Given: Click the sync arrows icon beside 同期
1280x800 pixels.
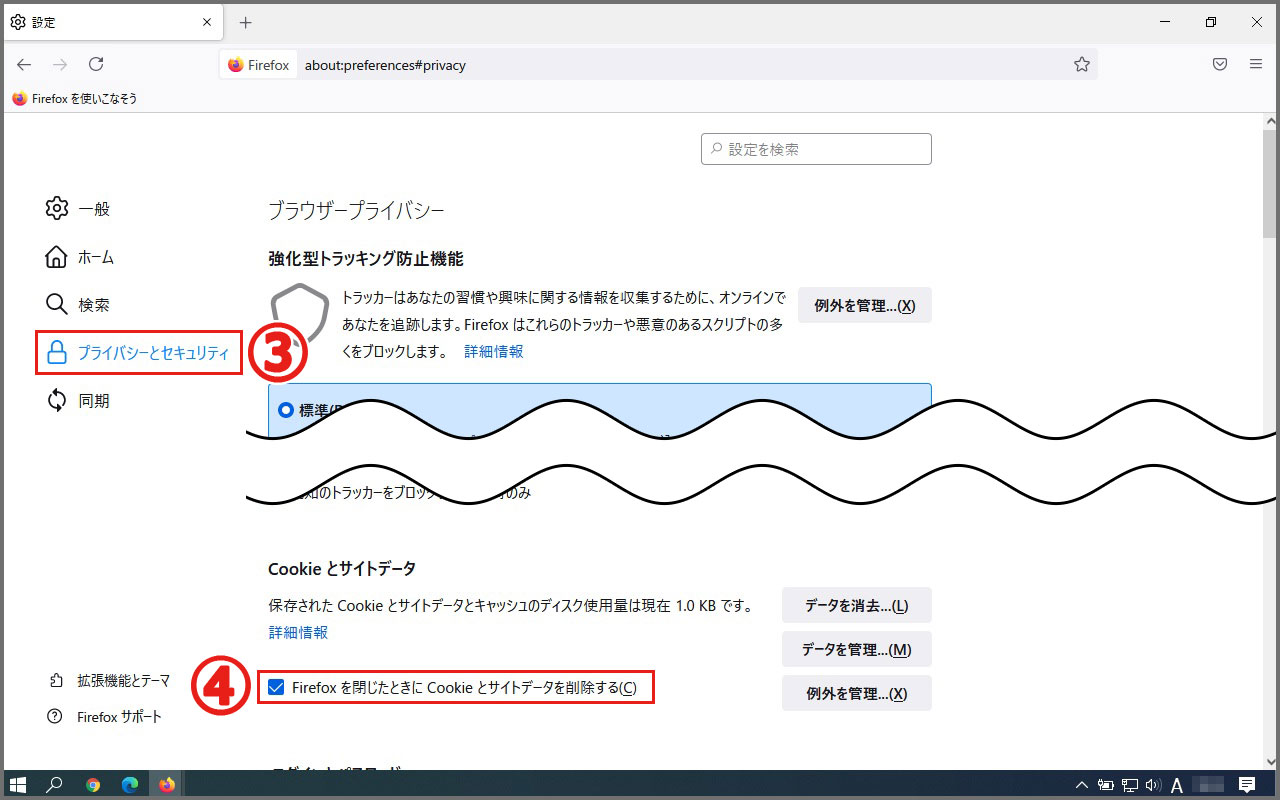Looking at the screenshot, I should click(57, 401).
